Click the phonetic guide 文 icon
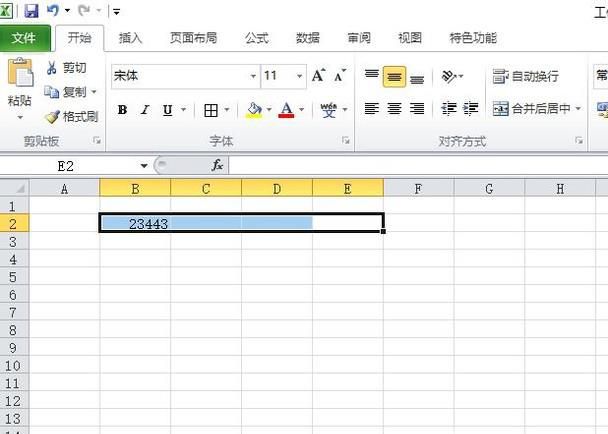The width and height of the screenshot is (608, 434). 329,110
